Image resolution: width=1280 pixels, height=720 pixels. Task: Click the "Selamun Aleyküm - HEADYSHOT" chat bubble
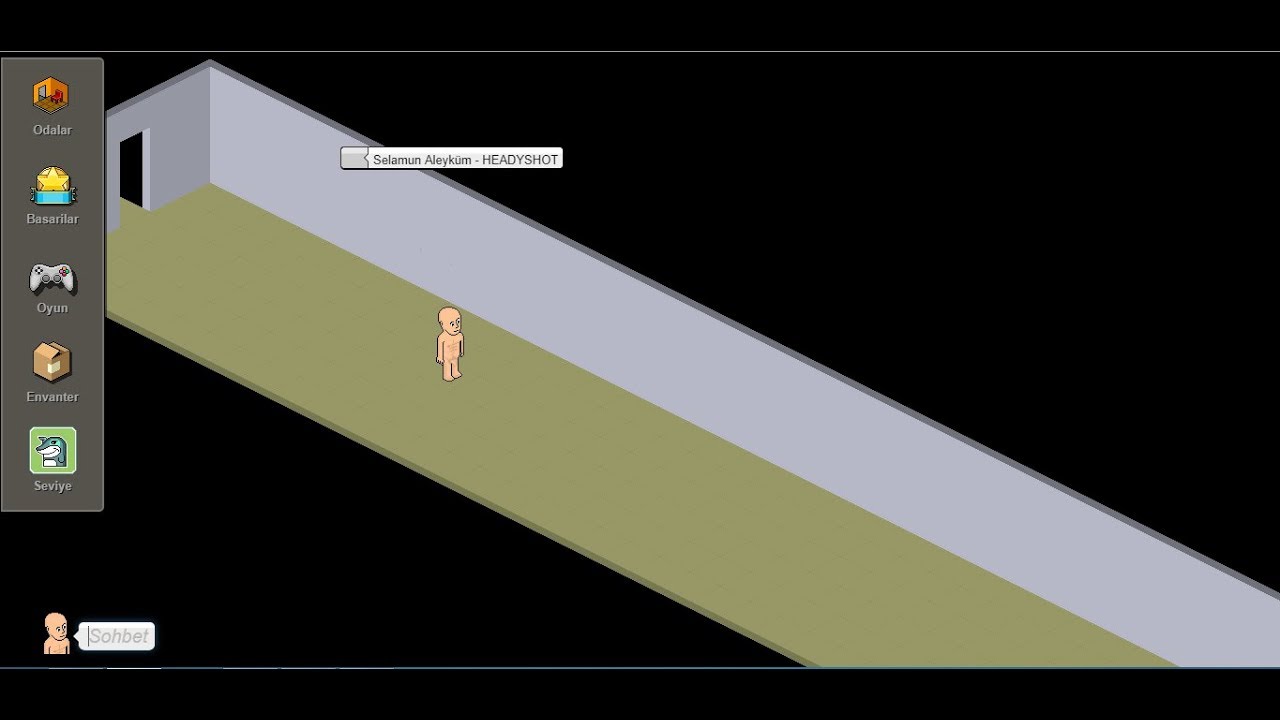pyautogui.click(x=451, y=159)
